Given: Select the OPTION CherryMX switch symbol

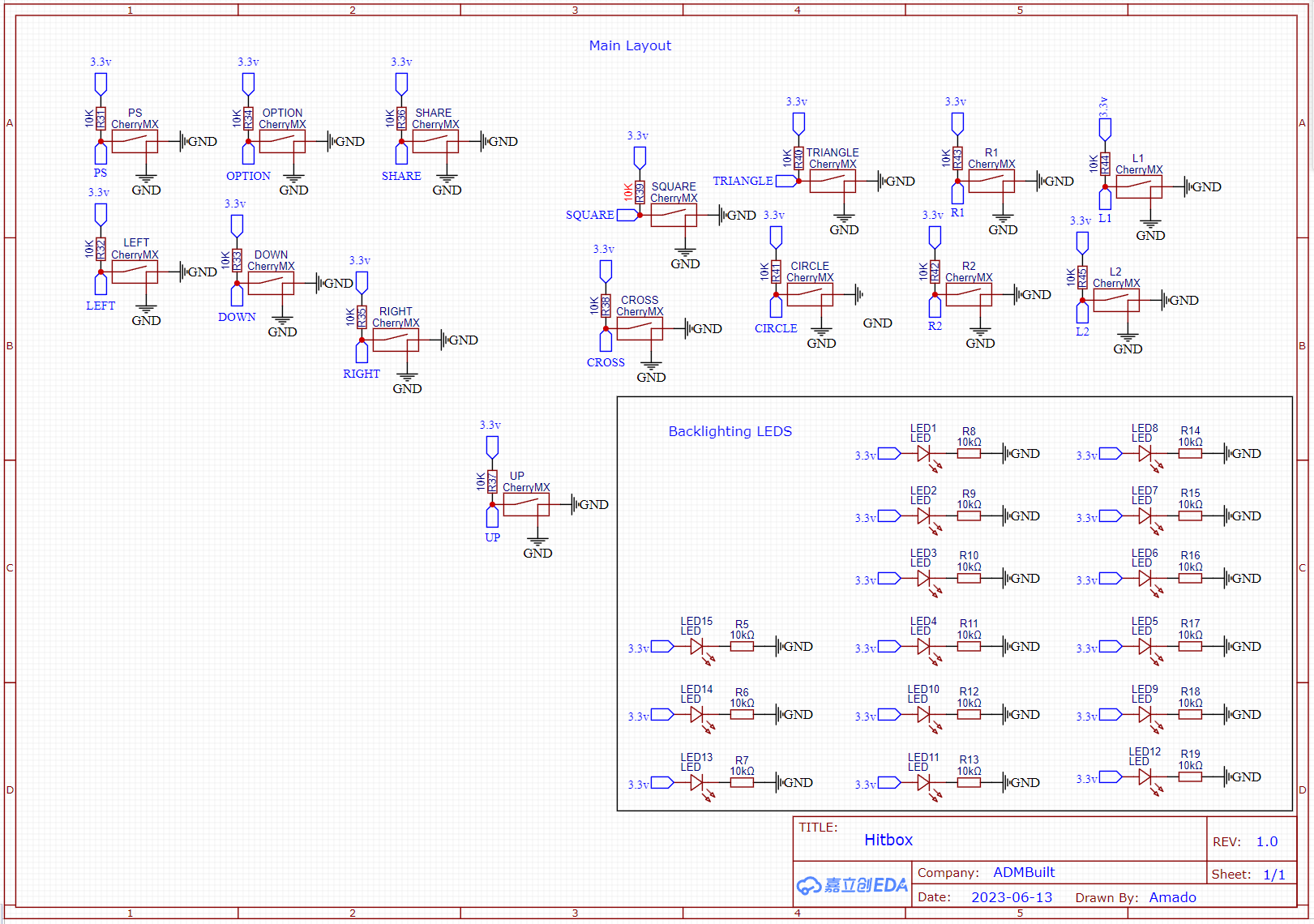Looking at the screenshot, I should click(x=282, y=142).
